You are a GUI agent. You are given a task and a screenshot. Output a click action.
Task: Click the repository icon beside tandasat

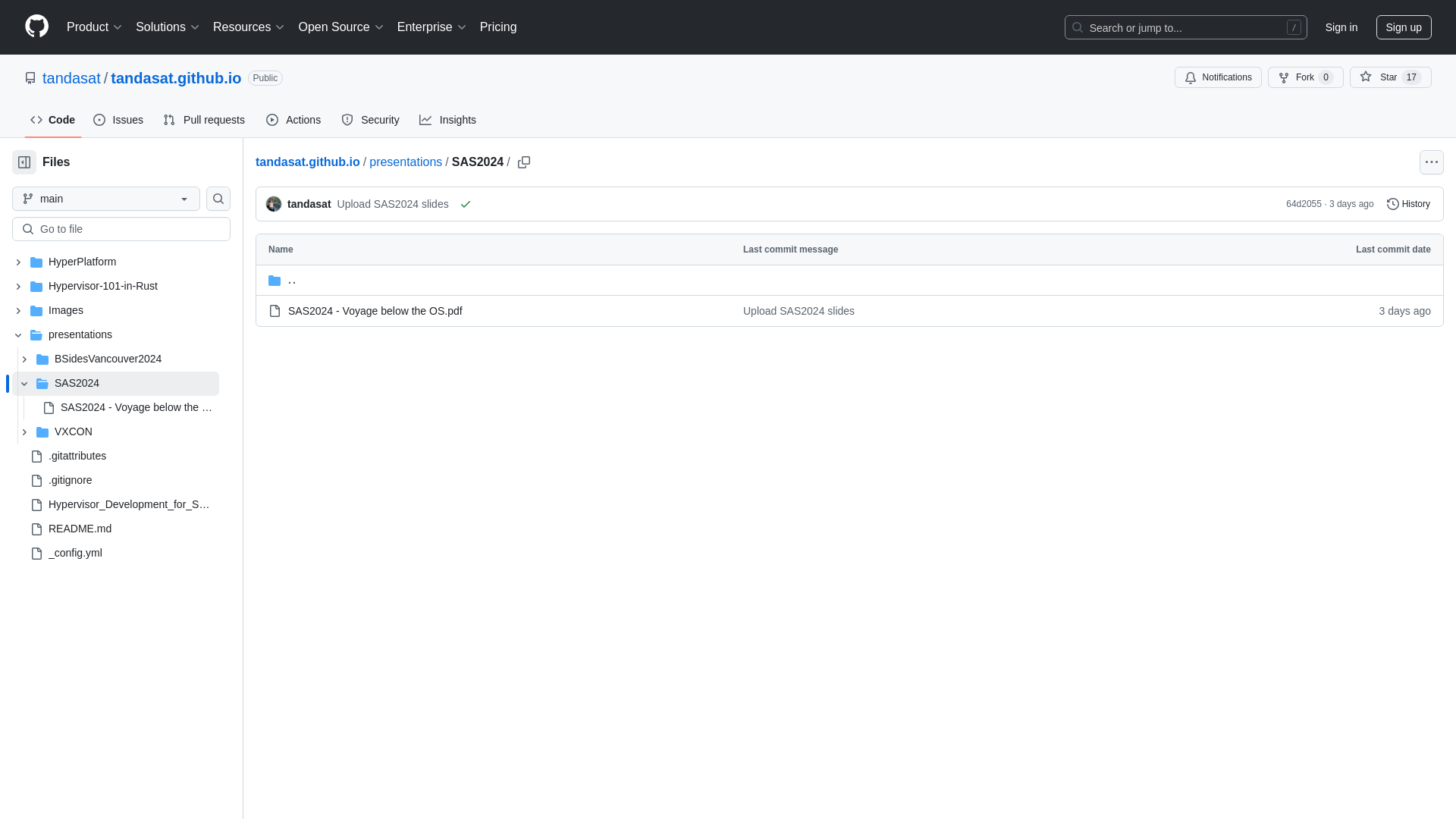point(30,78)
